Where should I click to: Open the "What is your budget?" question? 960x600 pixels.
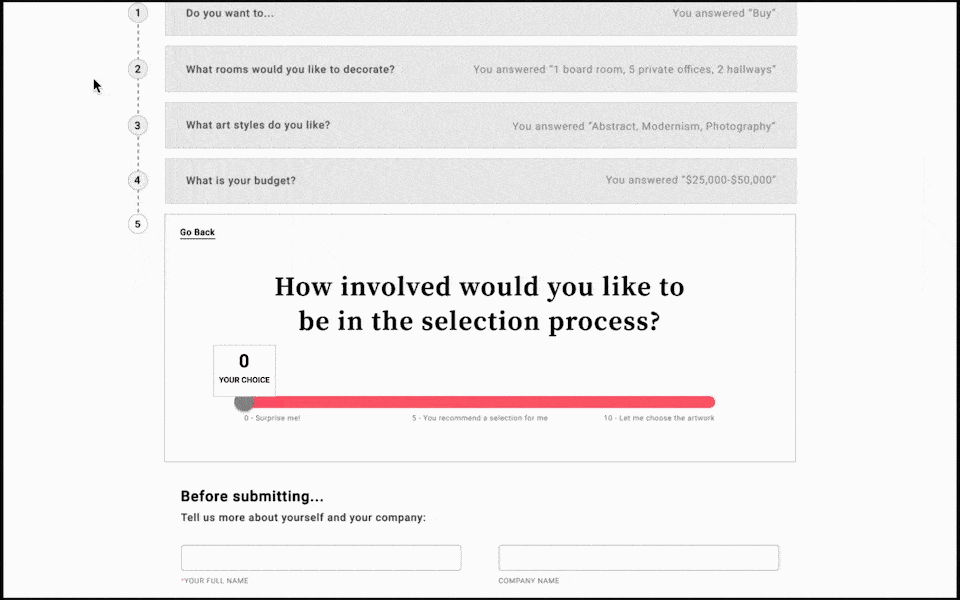(x=480, y=181)
